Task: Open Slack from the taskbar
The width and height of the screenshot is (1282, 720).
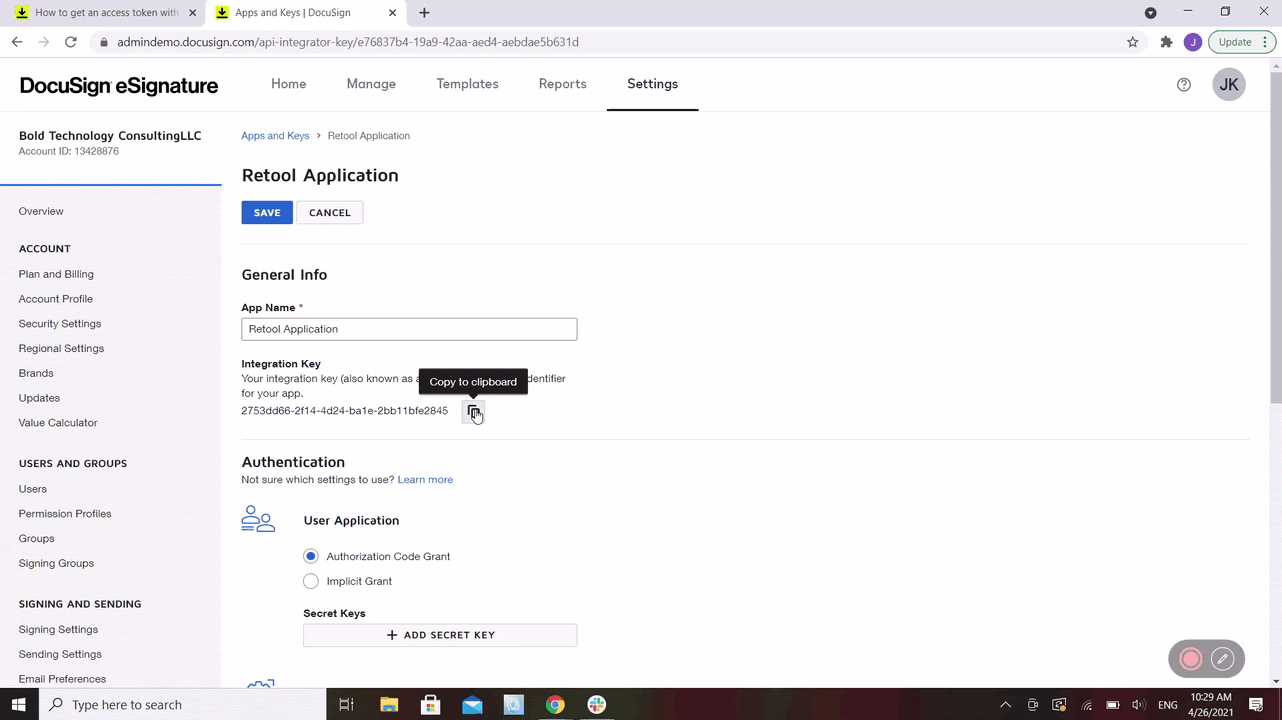Action: point(596,705)
